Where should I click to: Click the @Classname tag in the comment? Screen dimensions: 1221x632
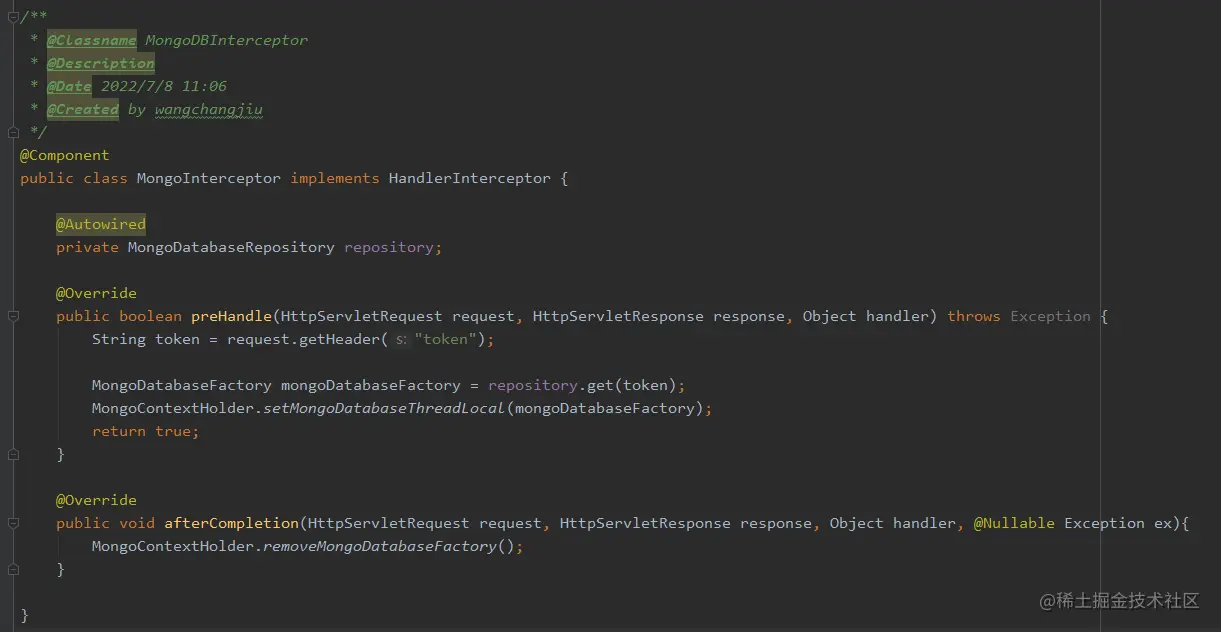coord(91,40)
